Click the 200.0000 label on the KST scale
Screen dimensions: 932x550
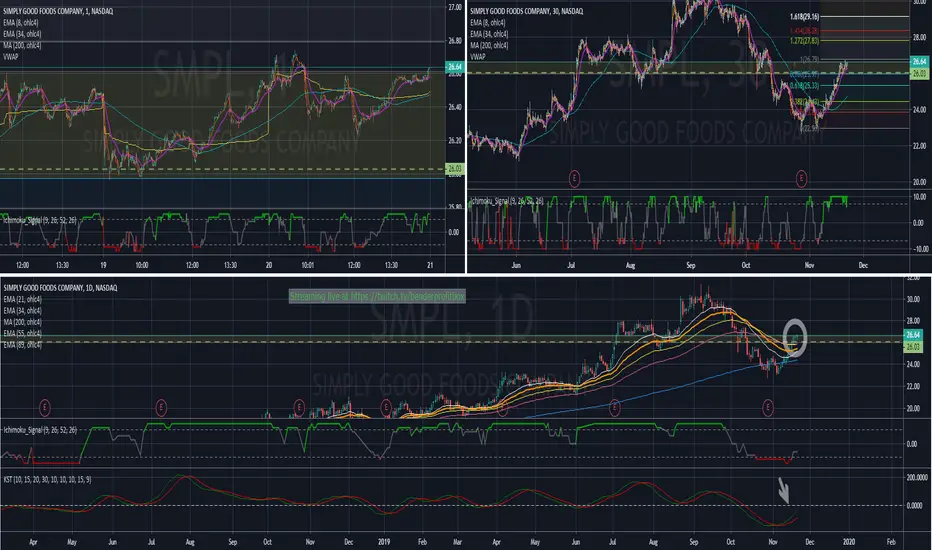point(917,477)
